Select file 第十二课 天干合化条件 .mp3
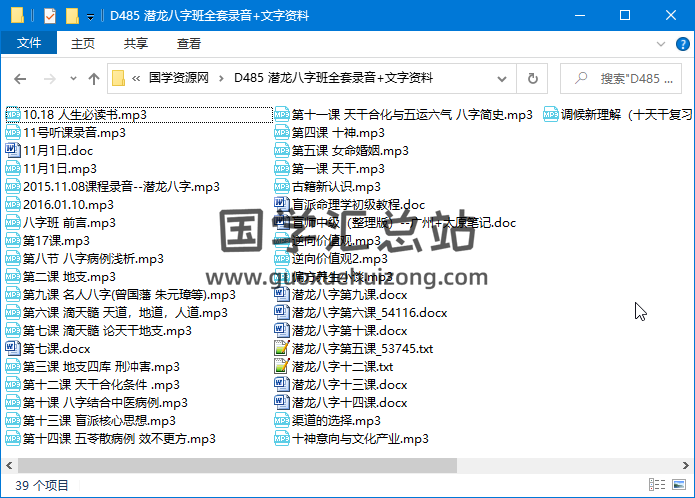Image resolution: width=695 pixels, height=498 pixels. click(93, 385)
